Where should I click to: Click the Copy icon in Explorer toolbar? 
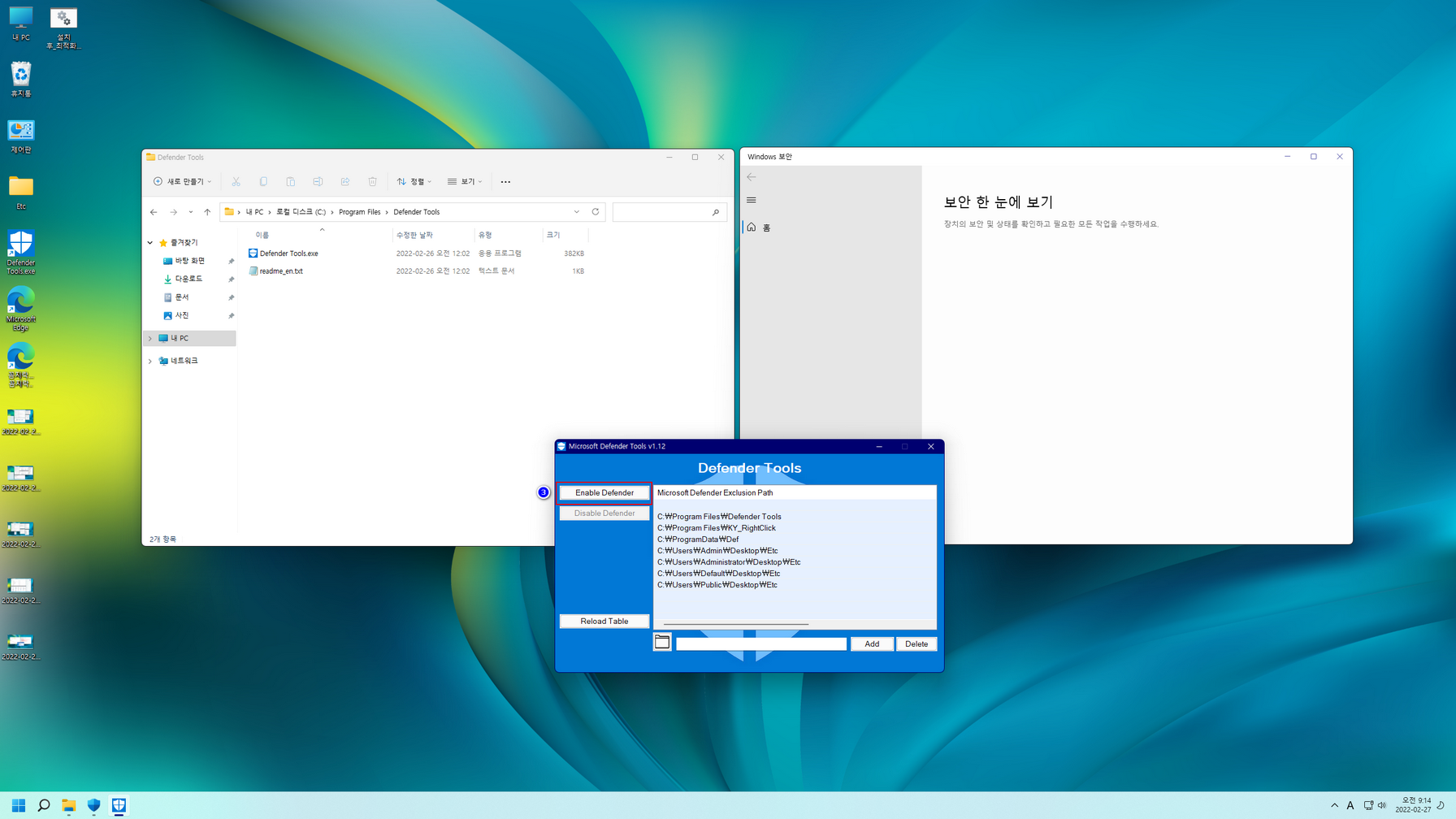pos(263,181)
